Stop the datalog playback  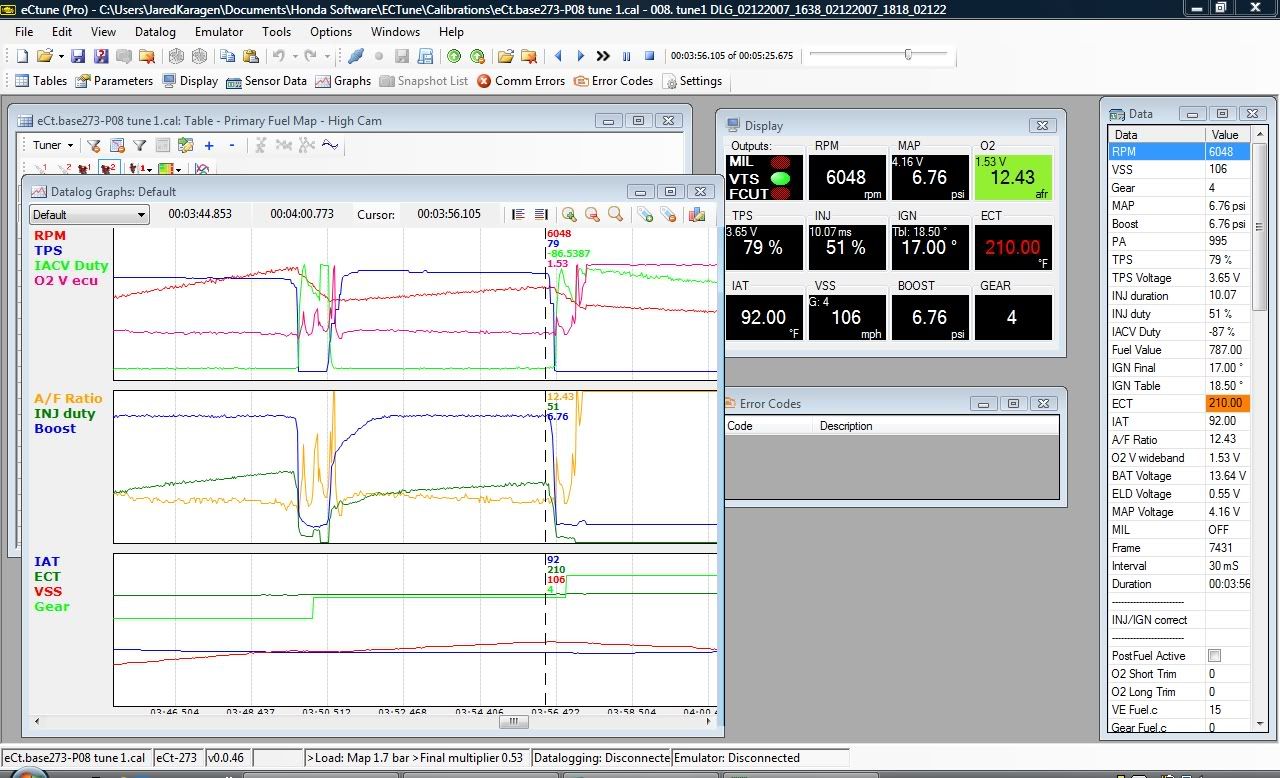[x=649, y=56]
